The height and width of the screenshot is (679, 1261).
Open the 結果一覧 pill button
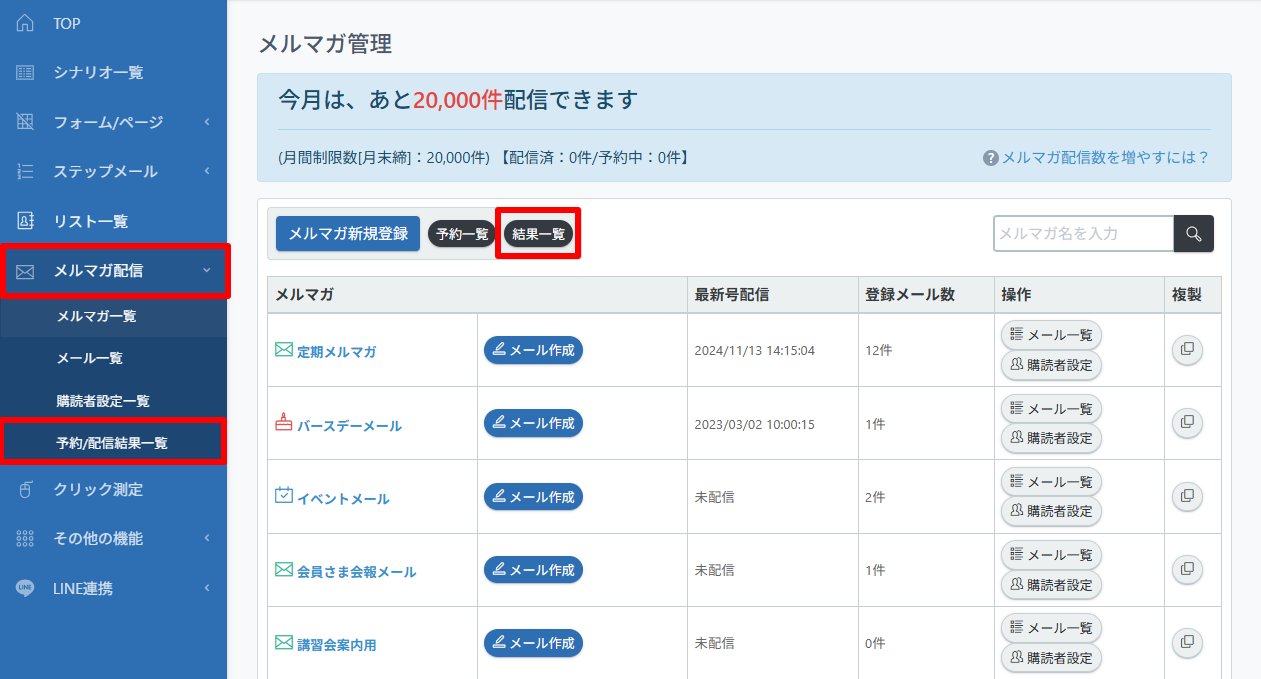coord(538,234)
